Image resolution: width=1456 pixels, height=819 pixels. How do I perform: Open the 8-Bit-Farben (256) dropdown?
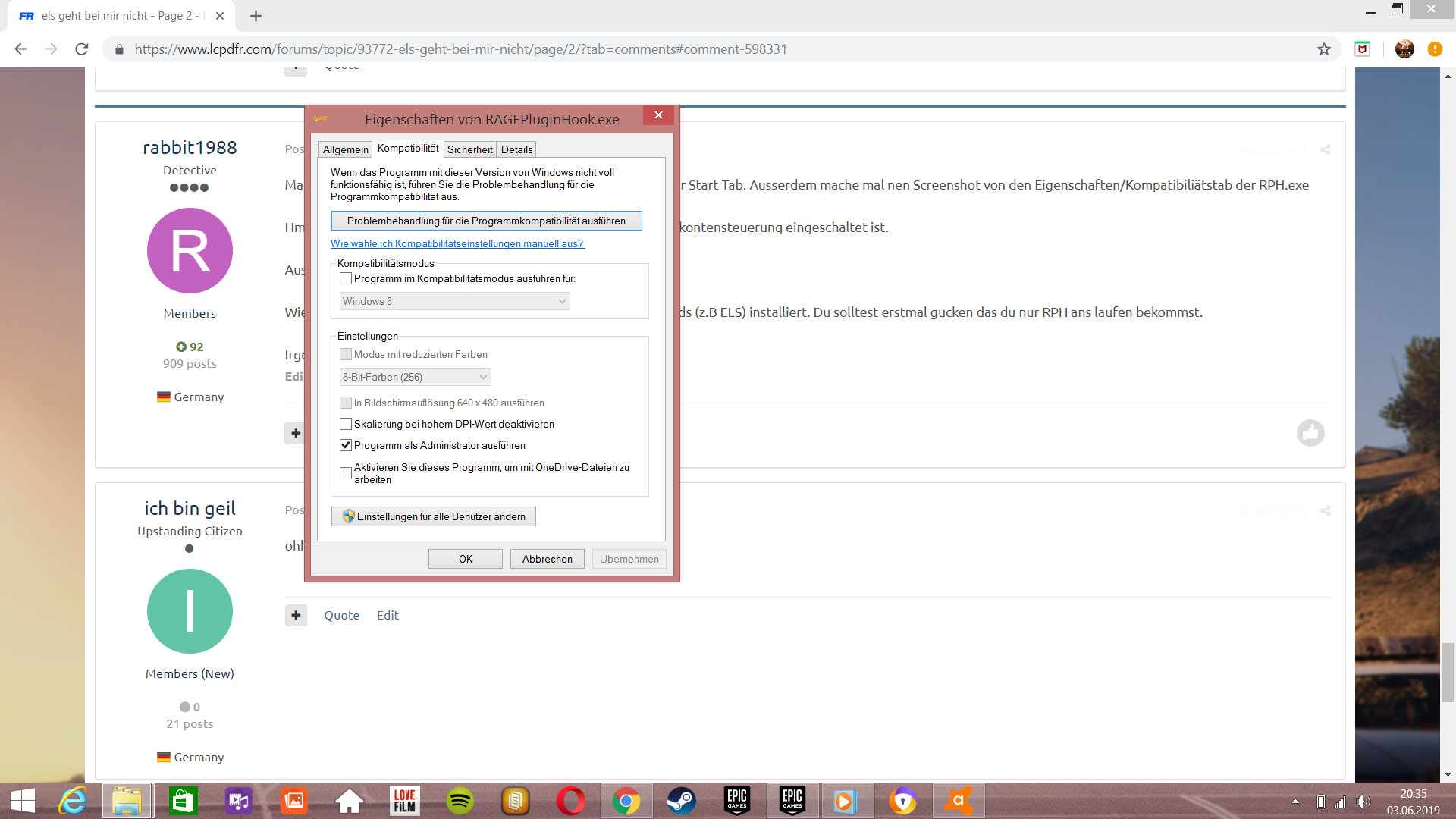pos(415,378)
